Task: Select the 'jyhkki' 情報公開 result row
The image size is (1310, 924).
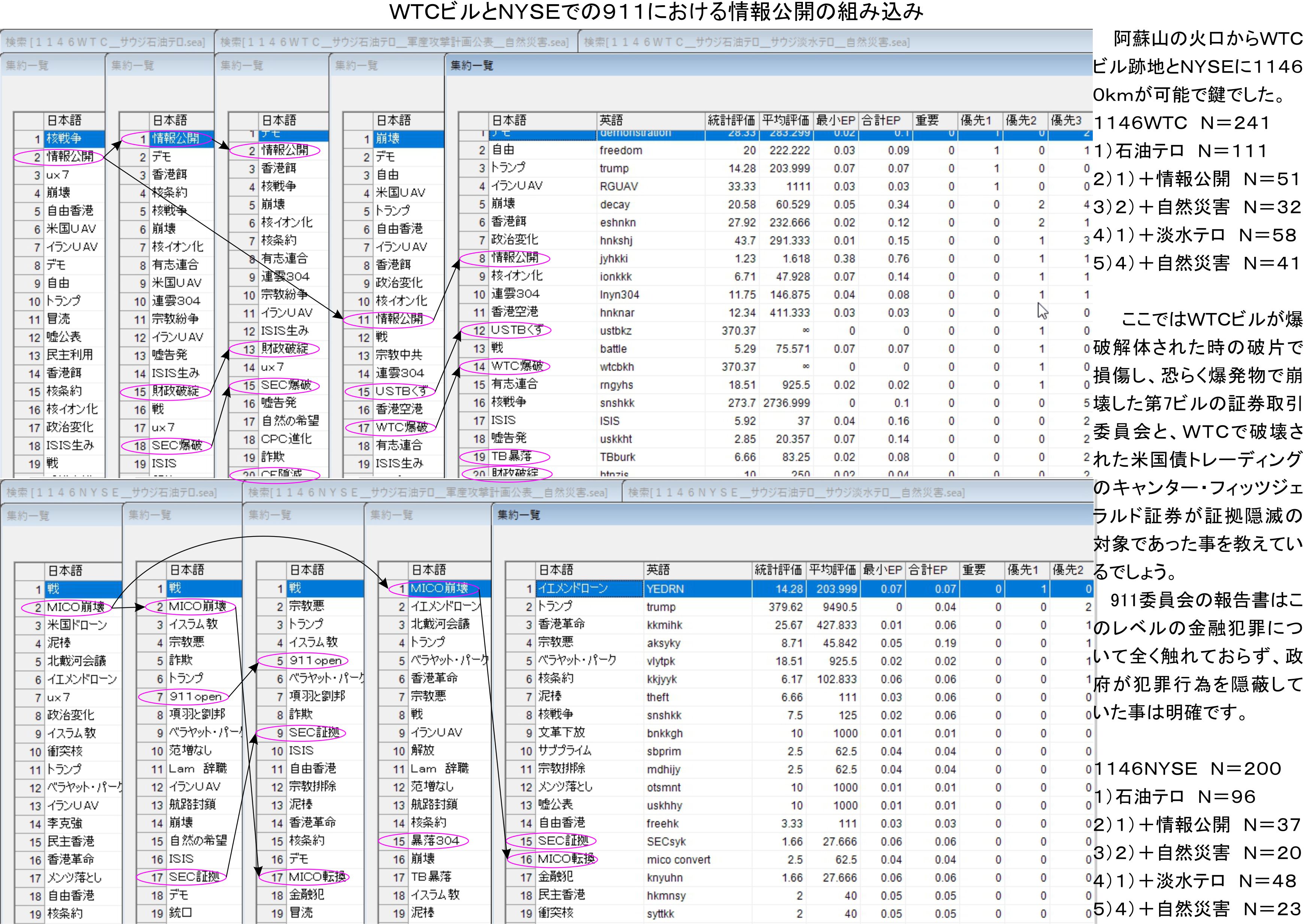Action: pos(613,259)
